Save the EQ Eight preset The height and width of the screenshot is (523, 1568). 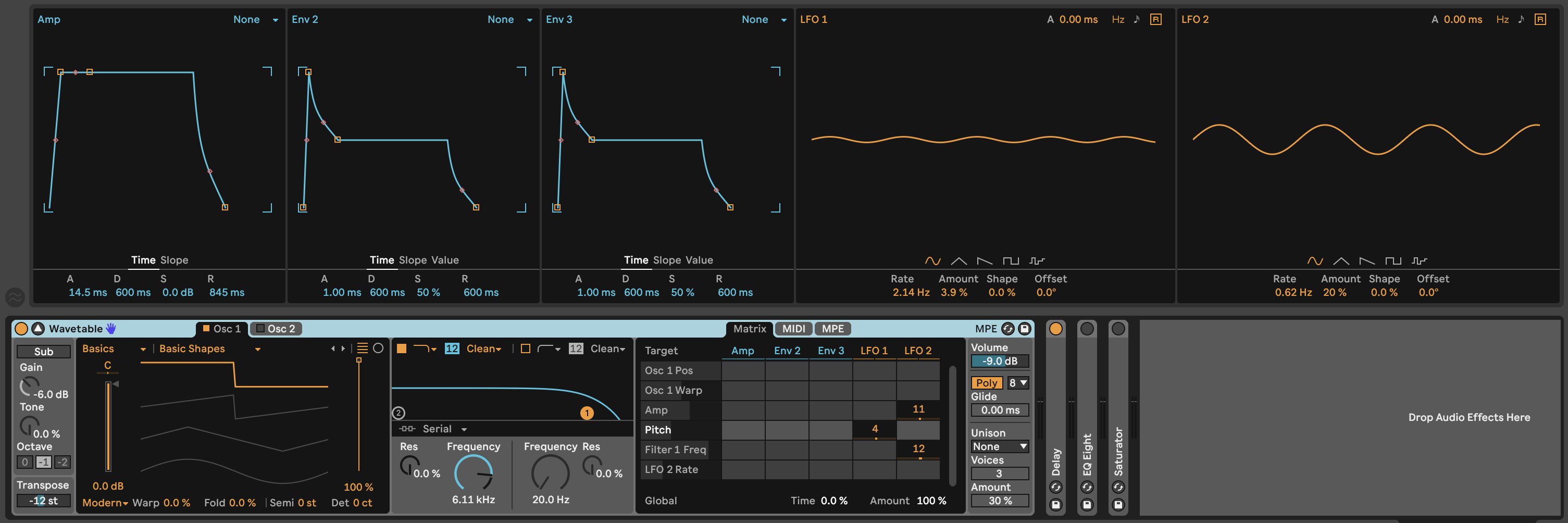click(1087, 505)
